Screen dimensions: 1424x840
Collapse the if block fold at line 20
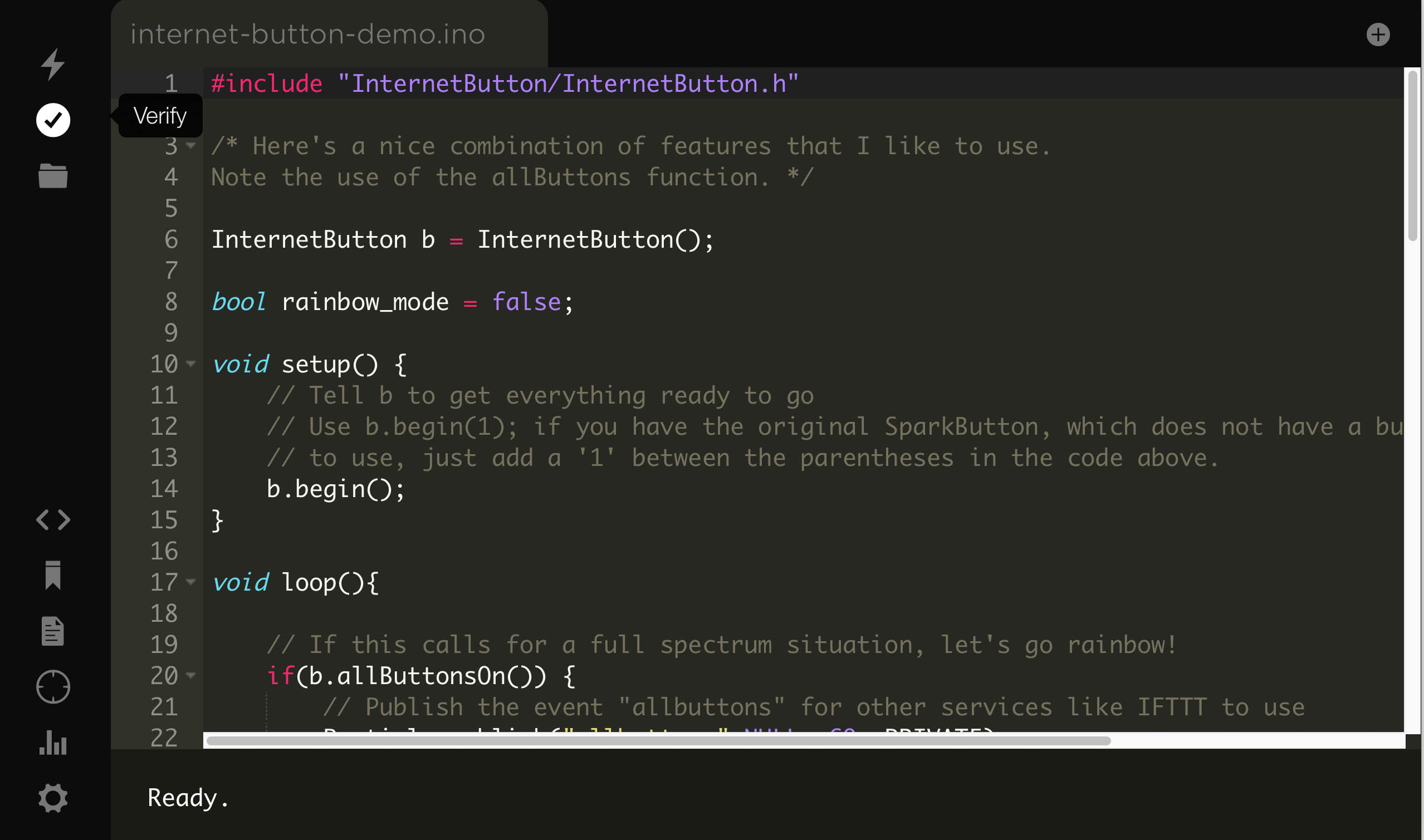coord(191,675)
